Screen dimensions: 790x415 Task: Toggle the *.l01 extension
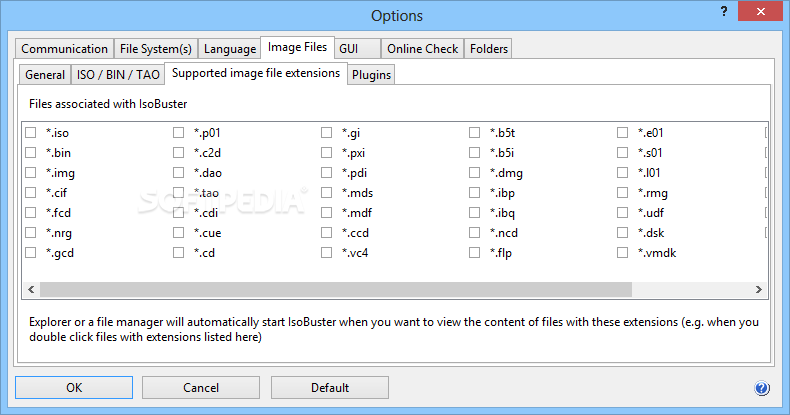(x=622, y=173)
